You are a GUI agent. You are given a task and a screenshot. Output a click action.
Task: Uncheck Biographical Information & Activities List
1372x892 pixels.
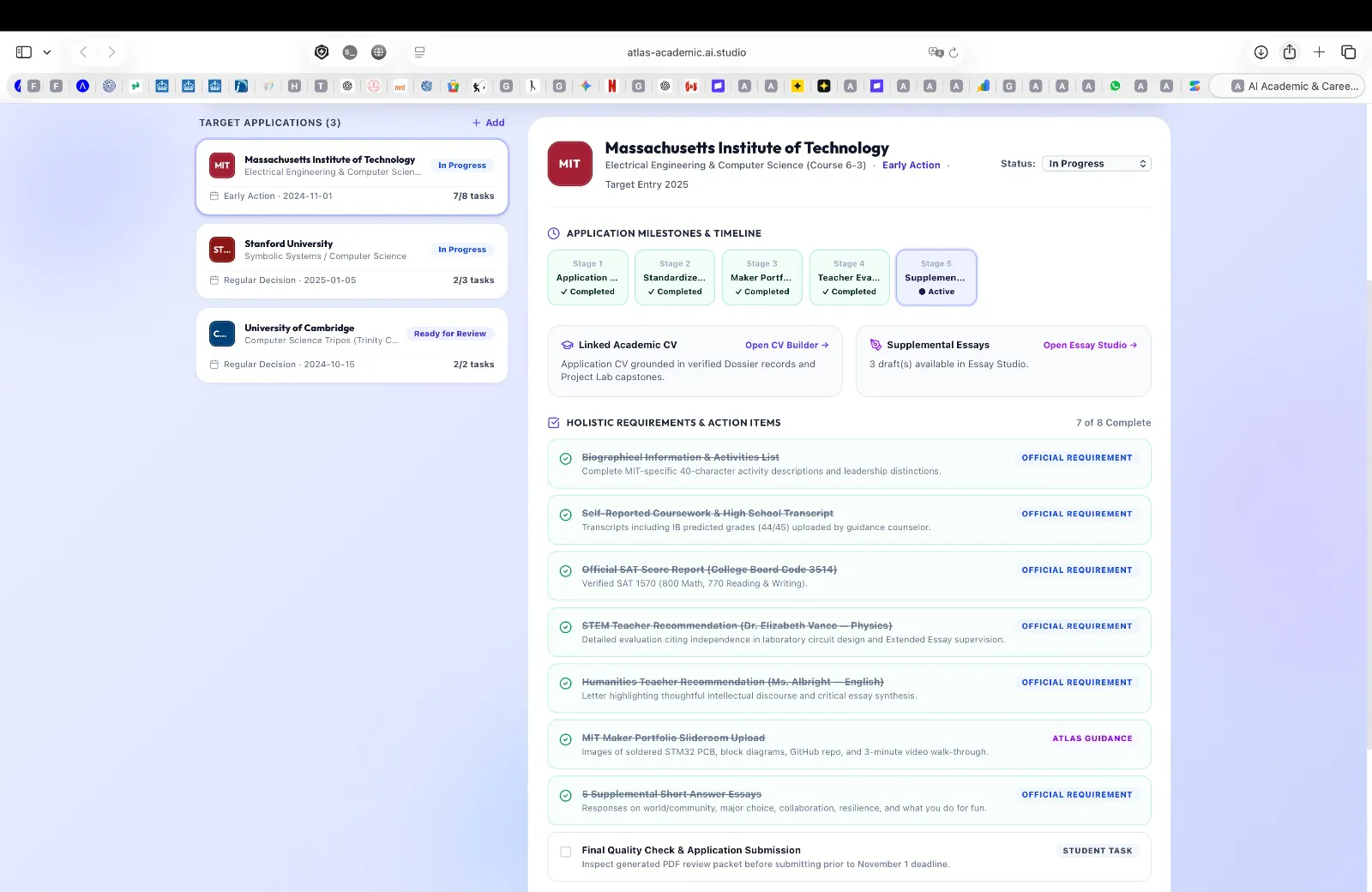566,459
